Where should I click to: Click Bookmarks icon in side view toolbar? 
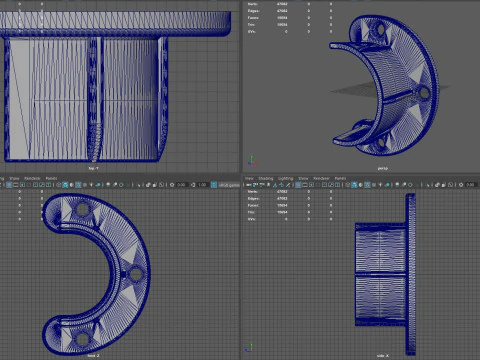268,185
